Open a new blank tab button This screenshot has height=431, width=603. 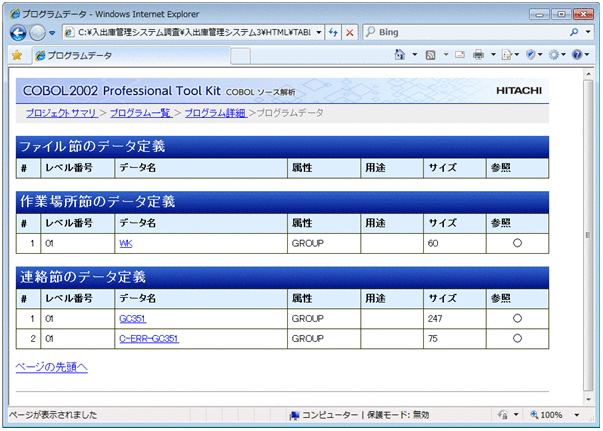click(x=241, y=56)
